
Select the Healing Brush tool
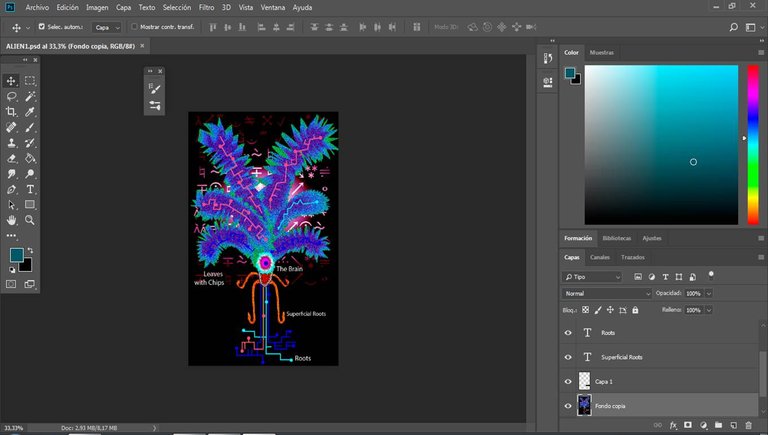(x=11, y=127)
